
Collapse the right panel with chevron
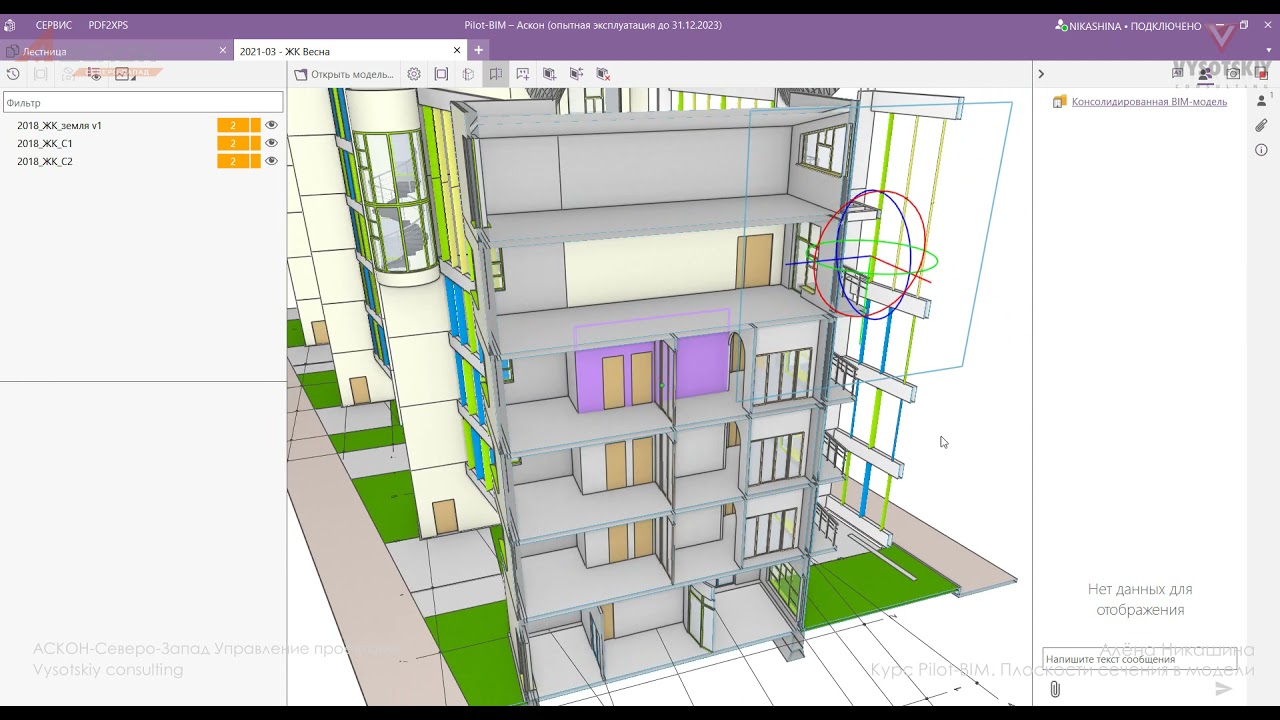[1041, 74]
